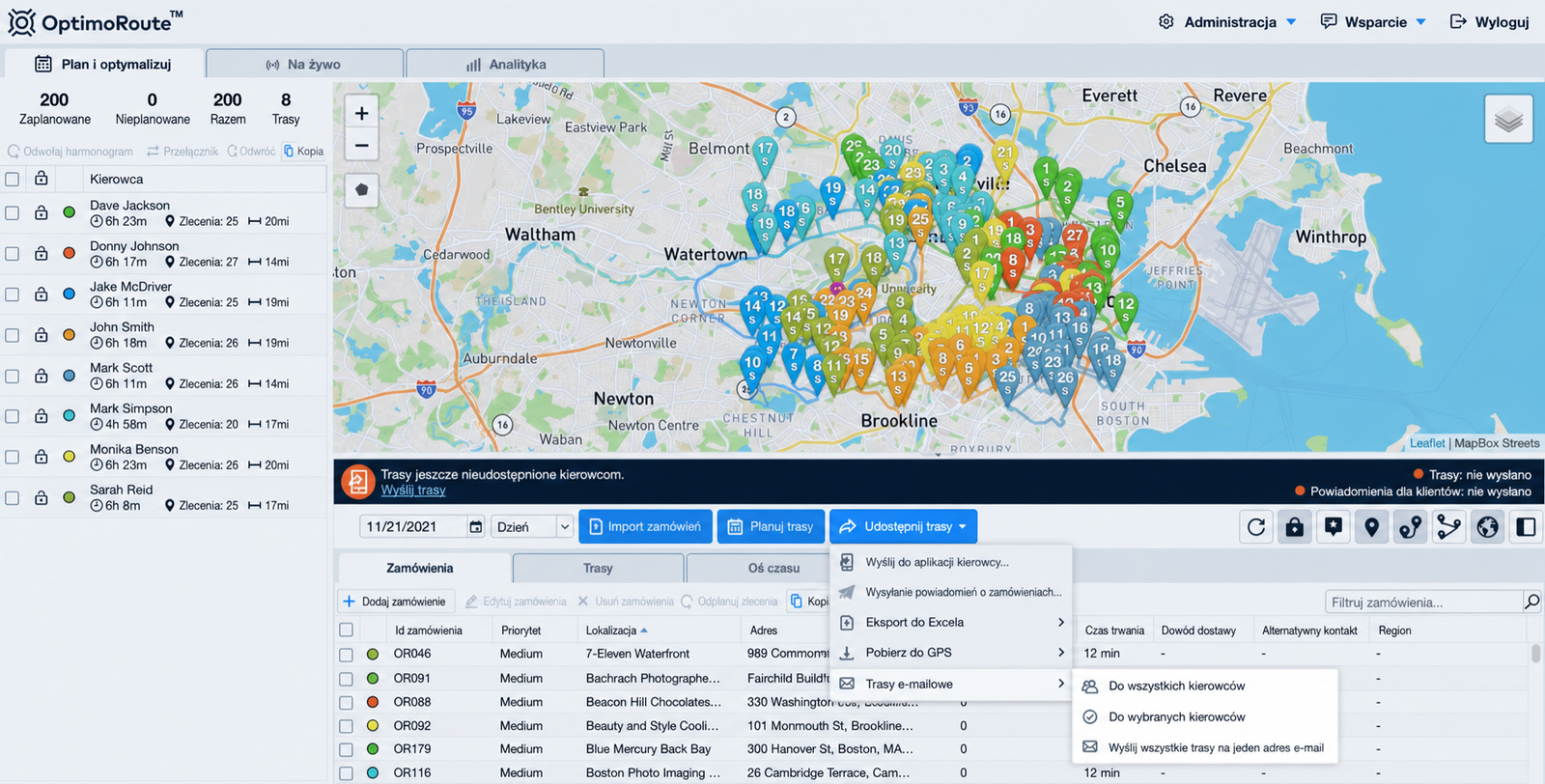Toggle the select-all orders checkbox

346,630
